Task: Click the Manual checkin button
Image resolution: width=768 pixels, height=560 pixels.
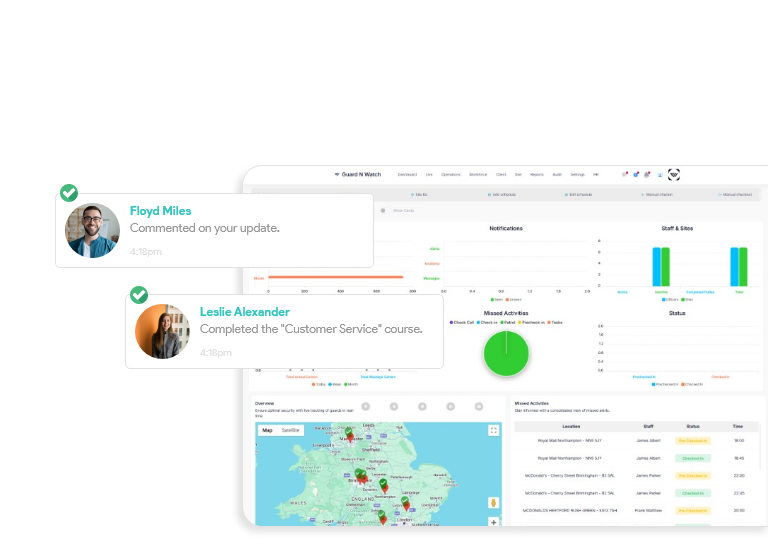Action: (658, 194)
